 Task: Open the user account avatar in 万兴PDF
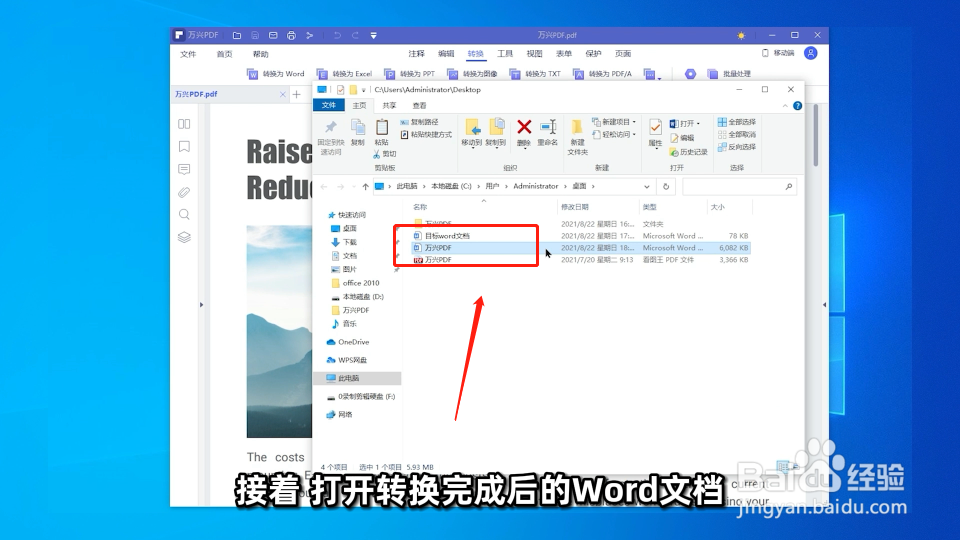pos(811,53)
